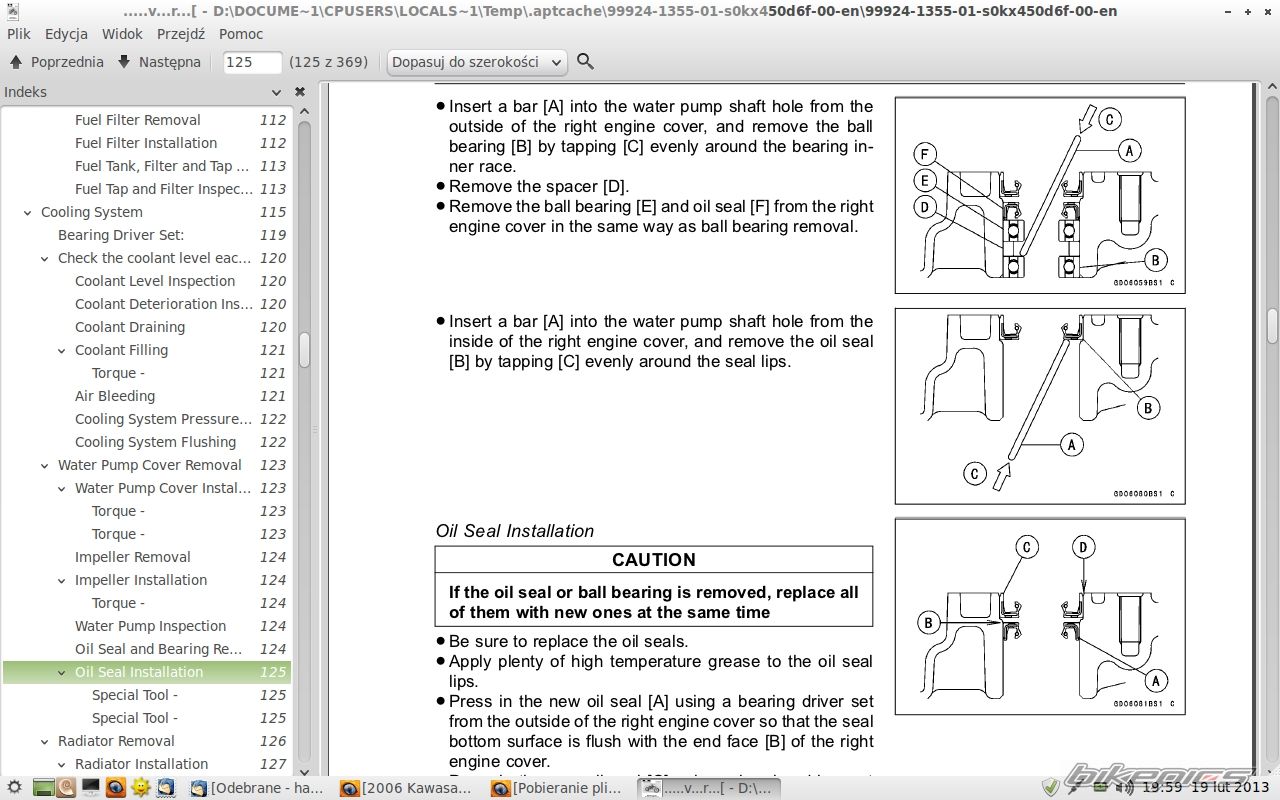Switch to the Odebrane taskbar window
The image size is (1280, 800).
[x=258, y=788]
